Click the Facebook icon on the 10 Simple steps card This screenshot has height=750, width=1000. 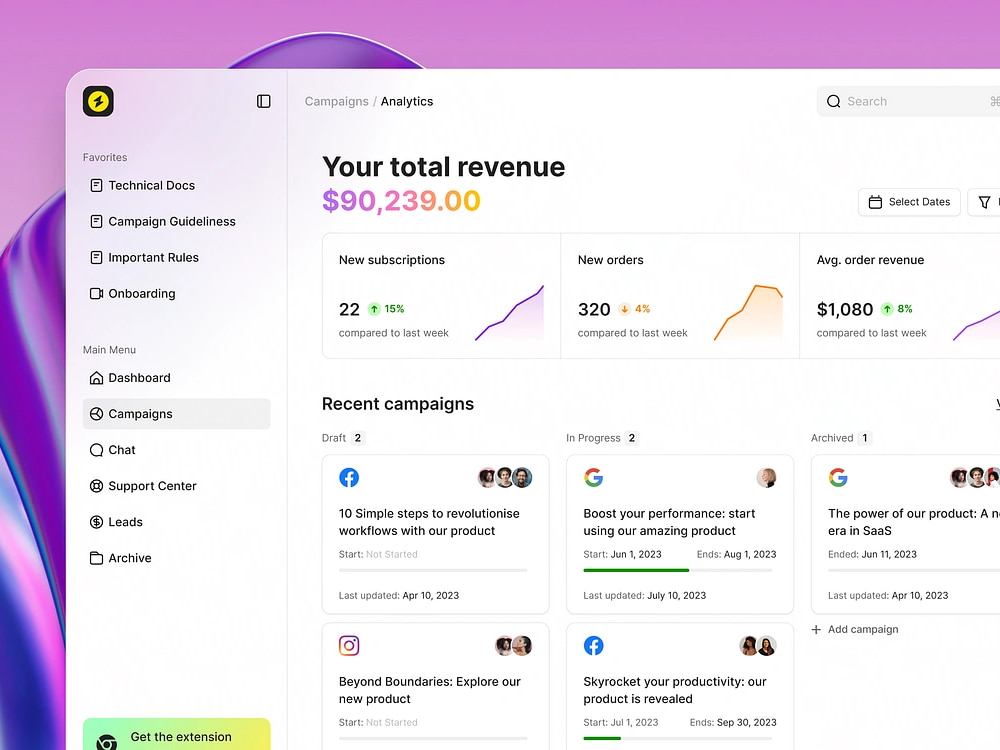(x=349, y=478)
